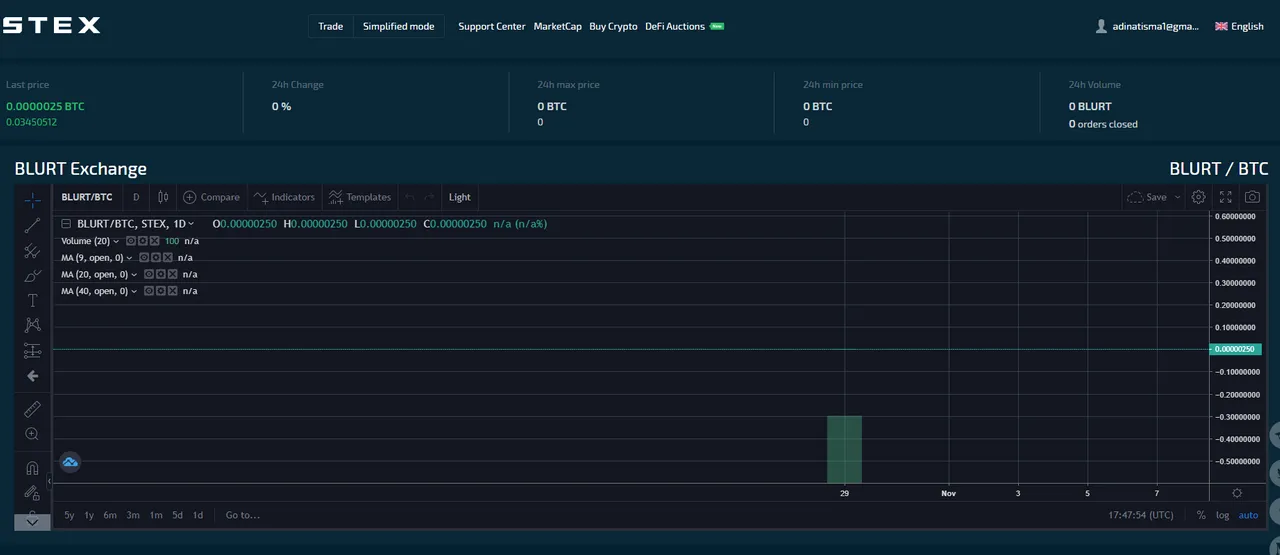Open indicator Templates

pos(359,197)
